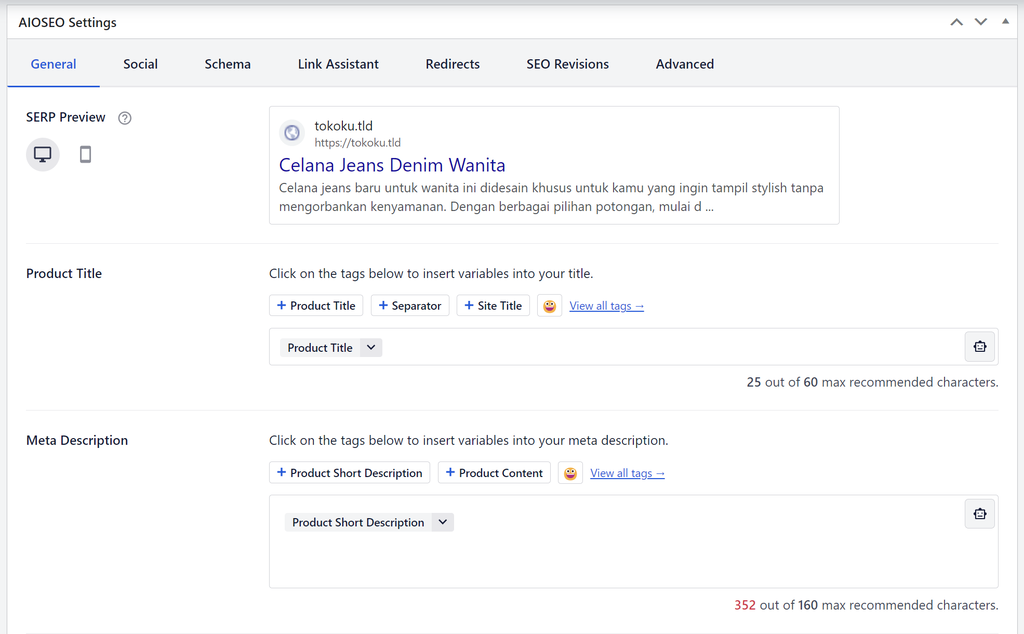
Task: Add the Product Content tag to the description
Action: click(493, 472)
